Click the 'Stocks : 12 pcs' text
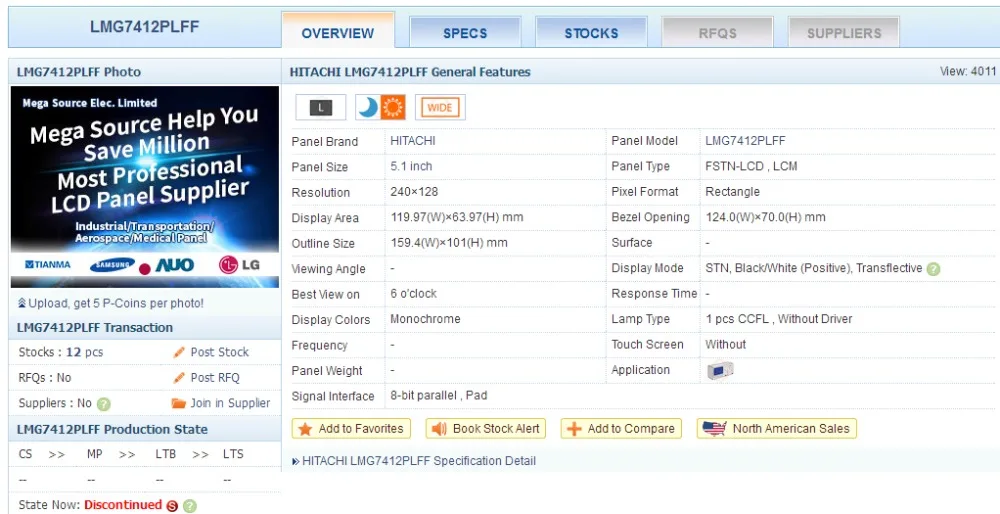The height and width of the screenshot is (514, 1000). [61, 352]
